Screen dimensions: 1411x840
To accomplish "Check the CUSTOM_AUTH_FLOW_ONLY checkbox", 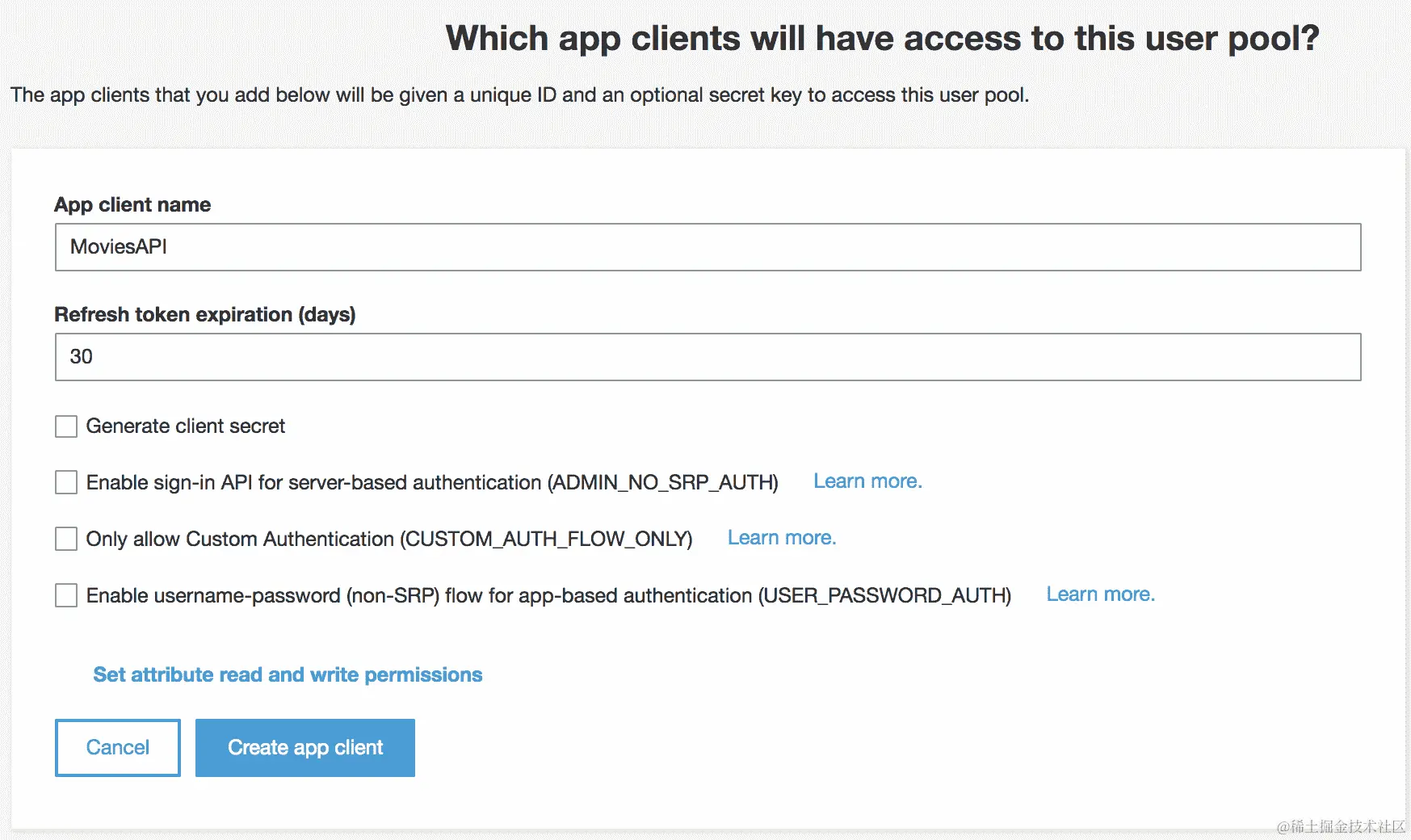I will point(66,539).
